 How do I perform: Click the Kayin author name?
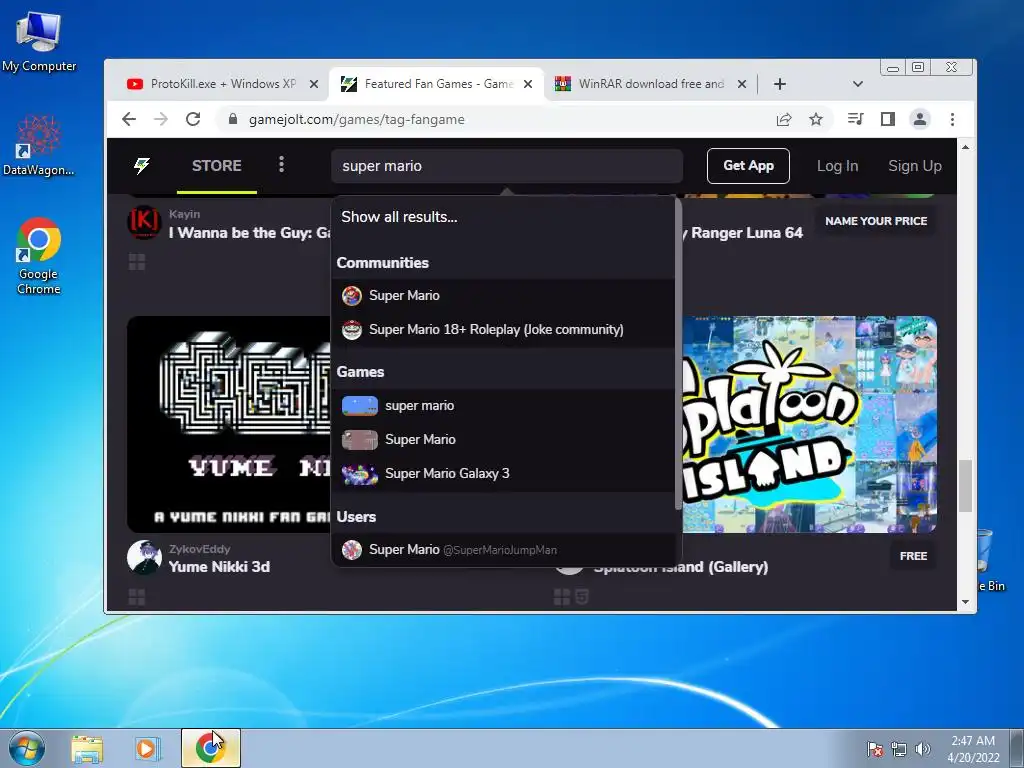tap(184, 214)
